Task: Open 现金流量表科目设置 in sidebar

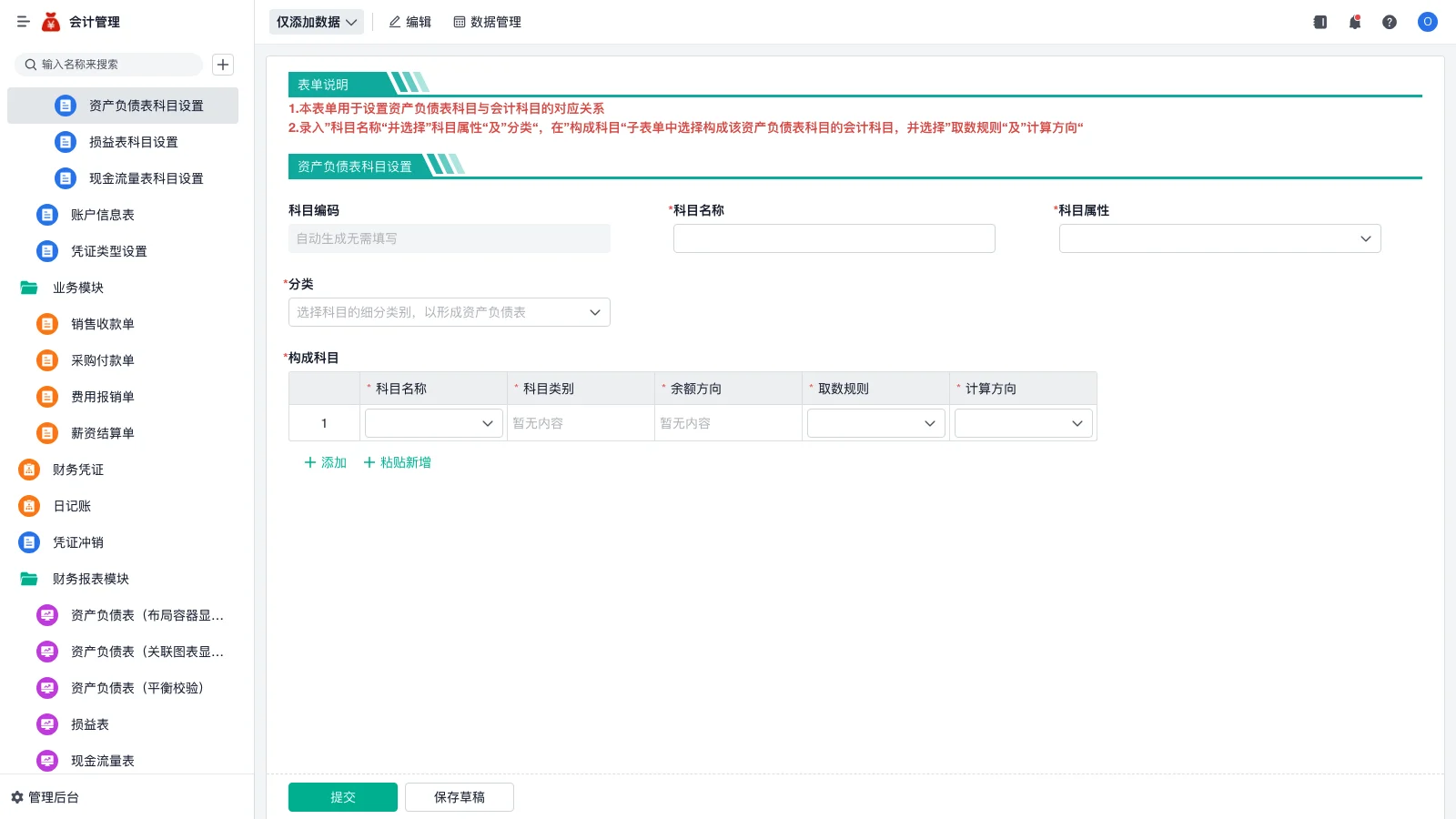Action: pyautogui.click(x=123, y=178)
